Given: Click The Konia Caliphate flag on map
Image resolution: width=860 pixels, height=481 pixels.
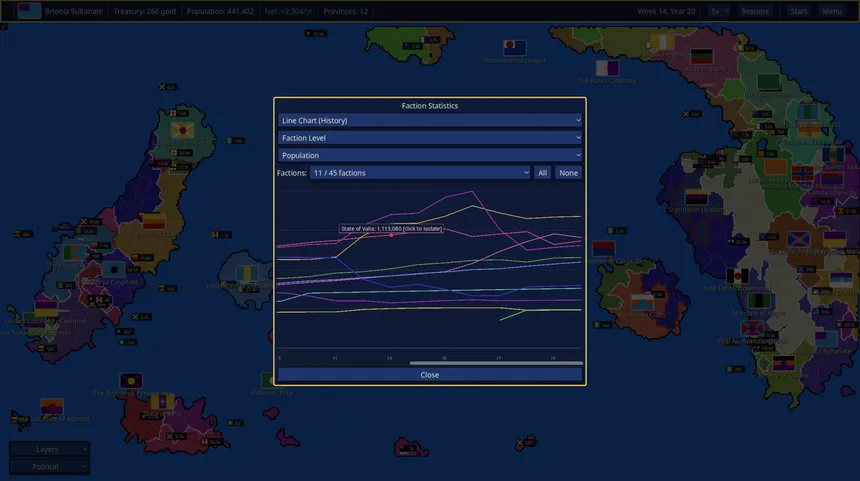Looking at the screenshot, I should point(607,68).
